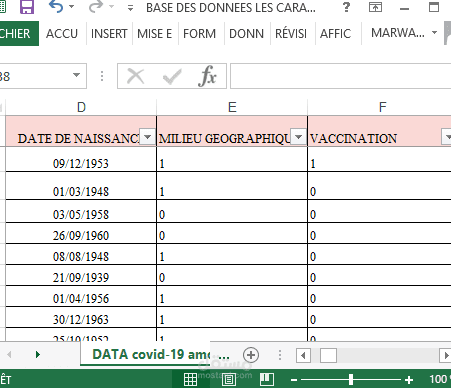This screenshot has width=451, height=388.
Task: Open the AFFIC view tab
Action: (335, 34)
